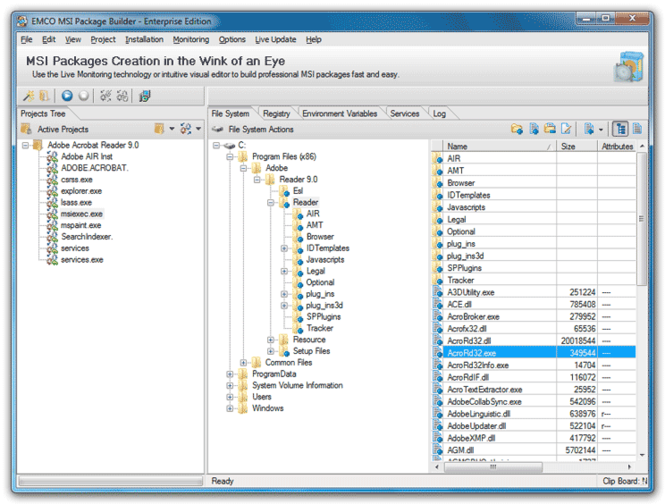Sort files by the Size column header
This screenshot has height=504, width=665.
577,146
